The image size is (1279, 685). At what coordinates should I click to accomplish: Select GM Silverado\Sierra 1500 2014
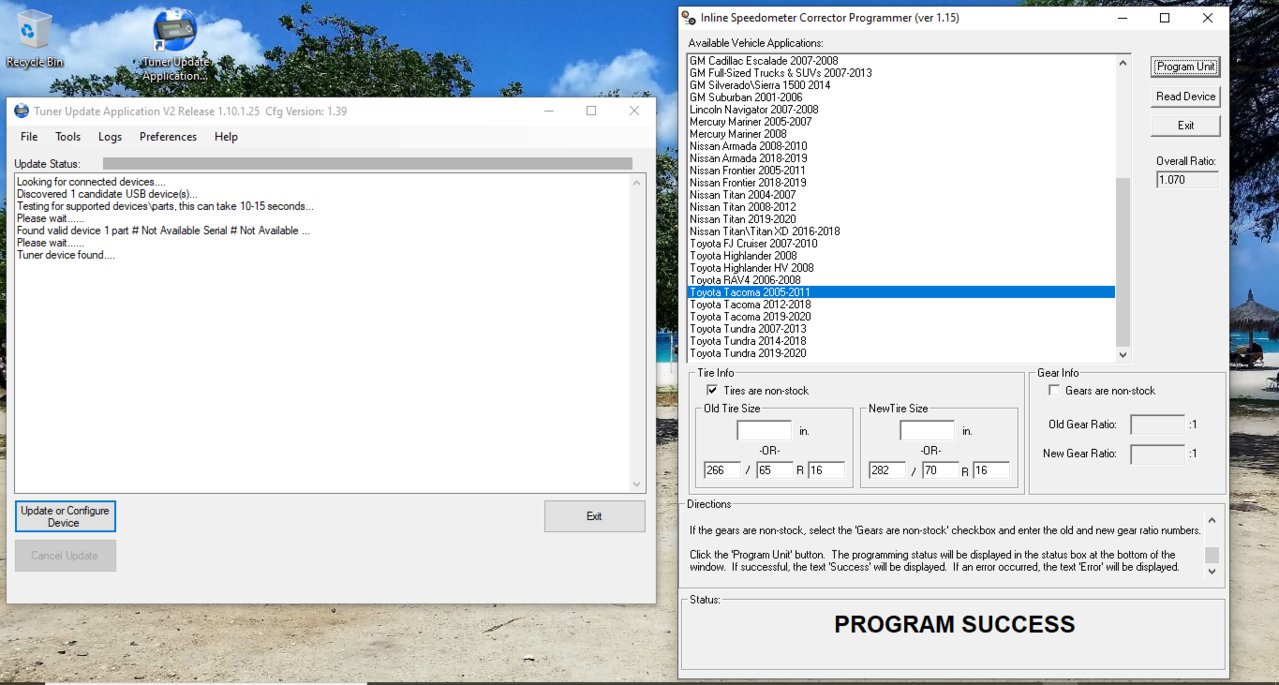(x=901, y=85)
